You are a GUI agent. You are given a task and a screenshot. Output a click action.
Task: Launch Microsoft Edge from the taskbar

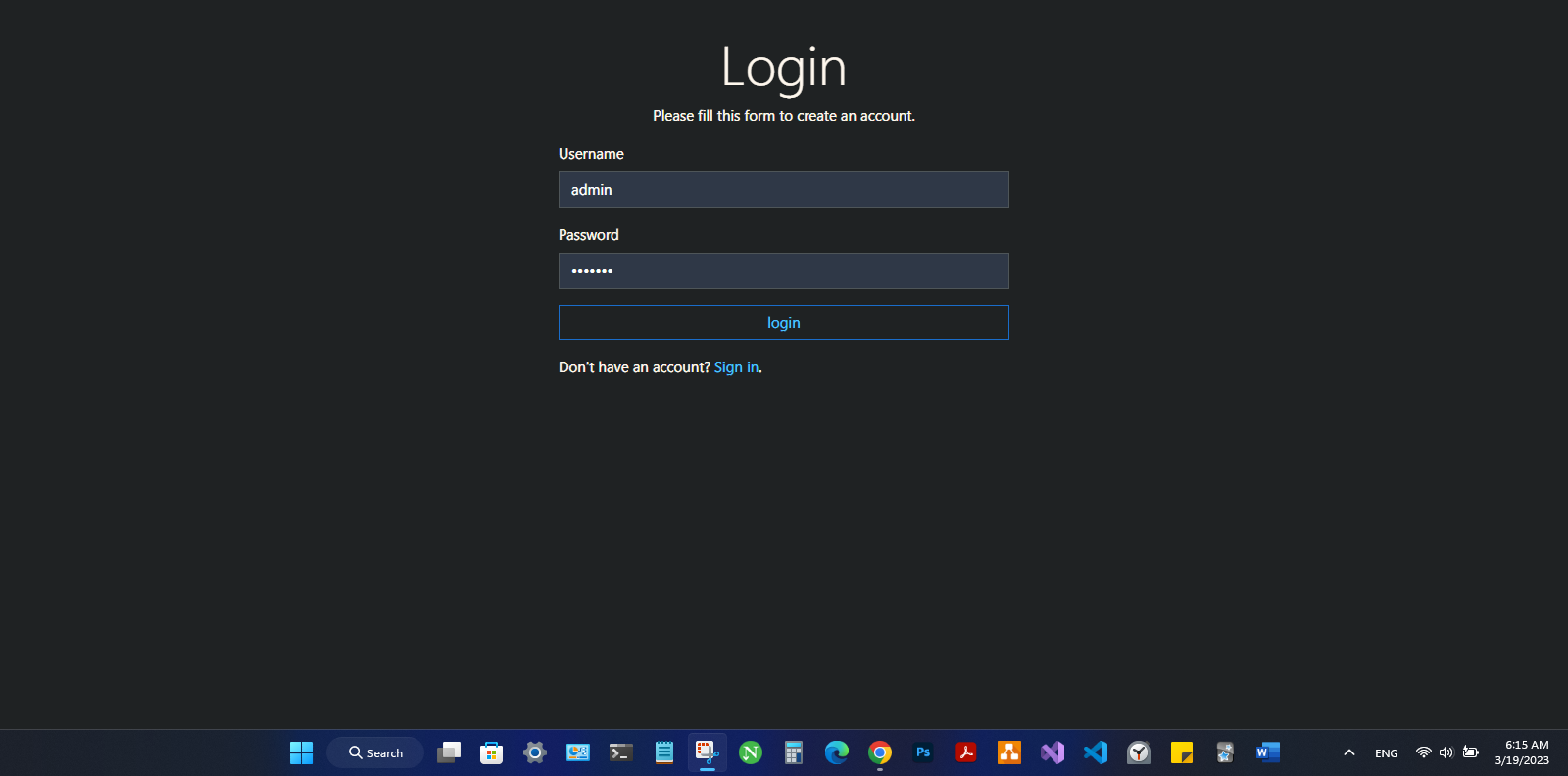tap(837, 752)
